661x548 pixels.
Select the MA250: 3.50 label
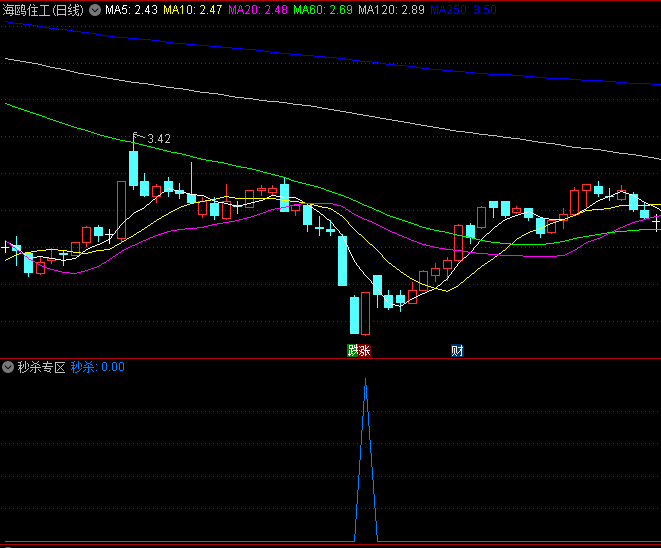pos(463,10)
